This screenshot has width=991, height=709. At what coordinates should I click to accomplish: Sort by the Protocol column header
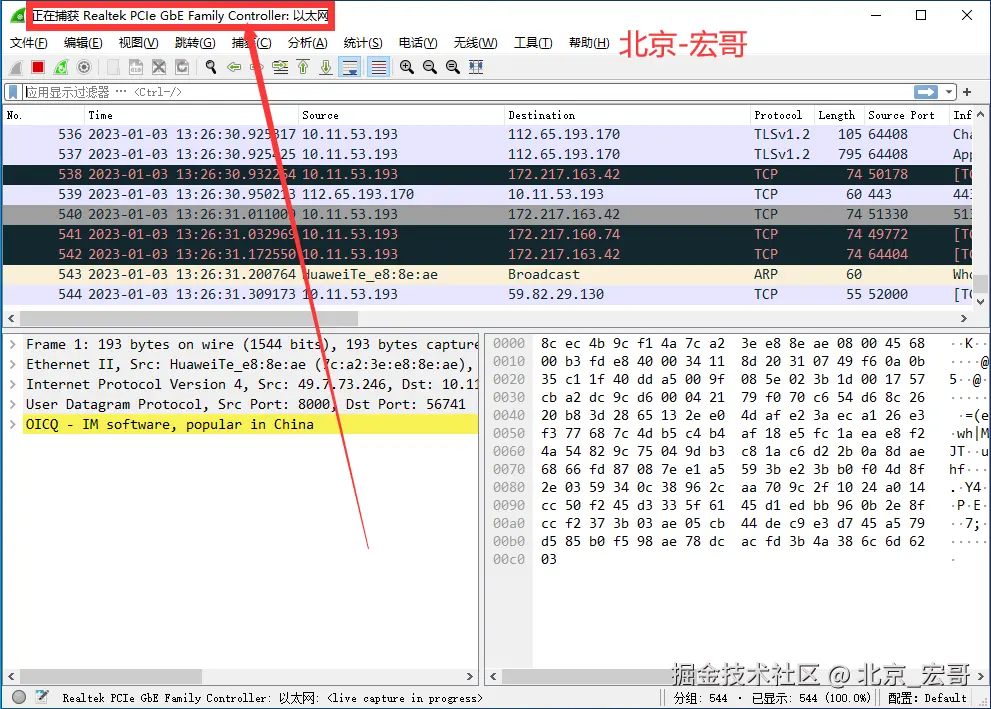click(x=782, y=115)
